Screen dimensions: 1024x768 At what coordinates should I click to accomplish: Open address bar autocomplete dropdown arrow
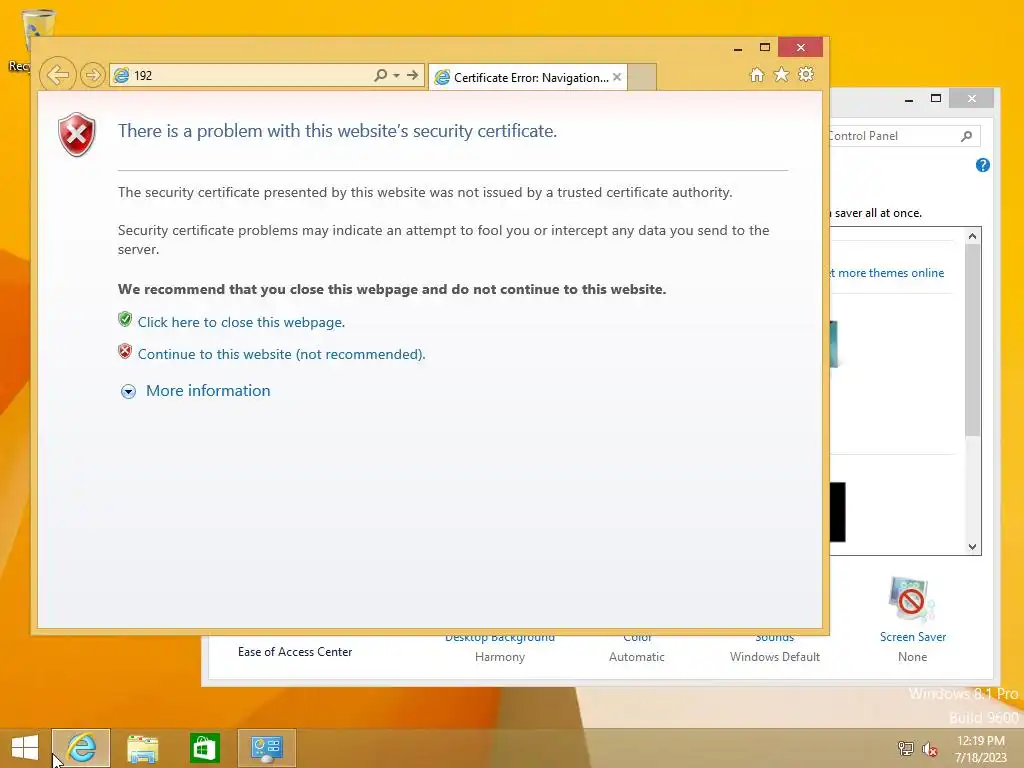(396, 76)
